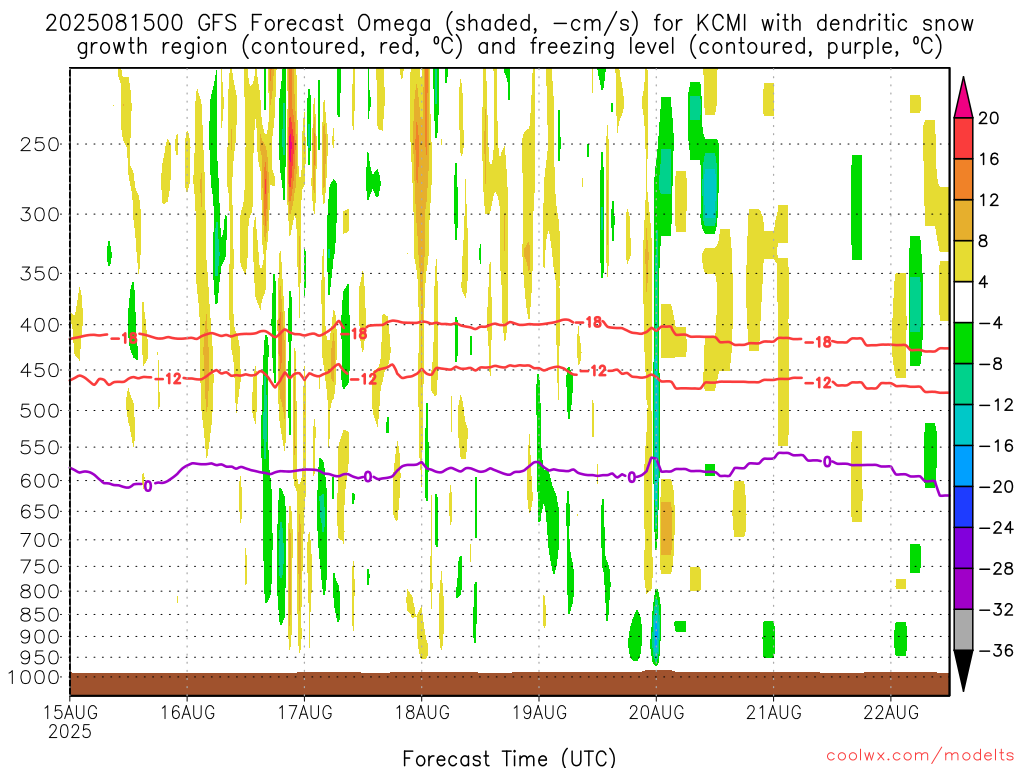Viewport: 1024px width, 768px height.
Task: Click the white color bar segment between -4 and 4
Action: (963, 302)
